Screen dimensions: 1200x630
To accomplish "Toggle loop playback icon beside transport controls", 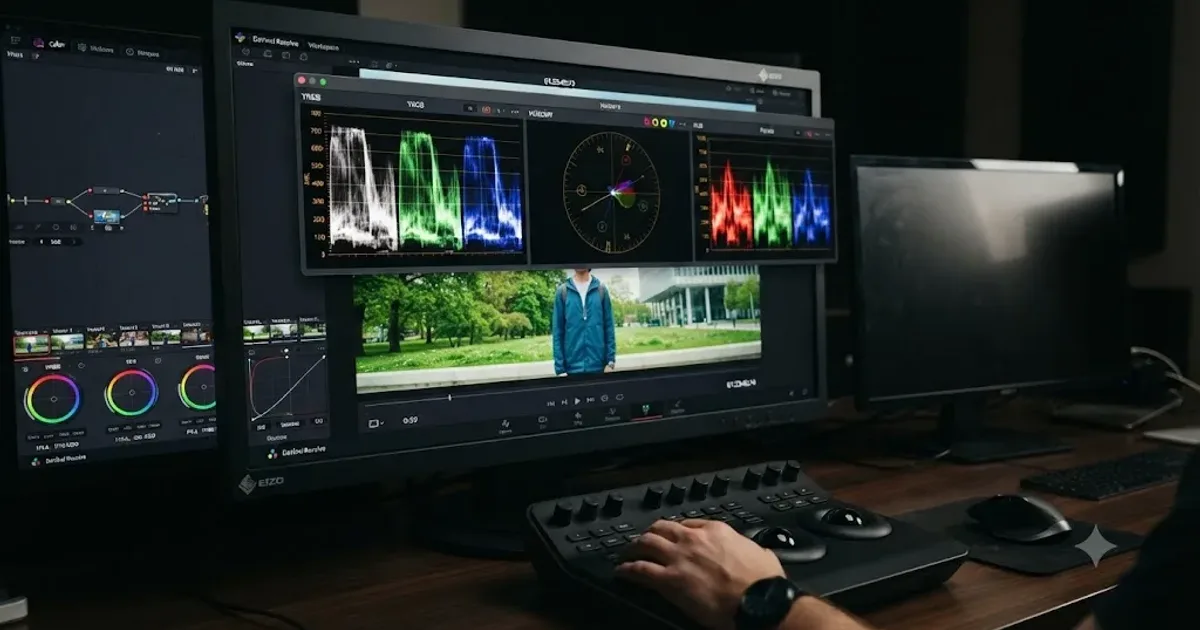I will (x=620, y=397).
